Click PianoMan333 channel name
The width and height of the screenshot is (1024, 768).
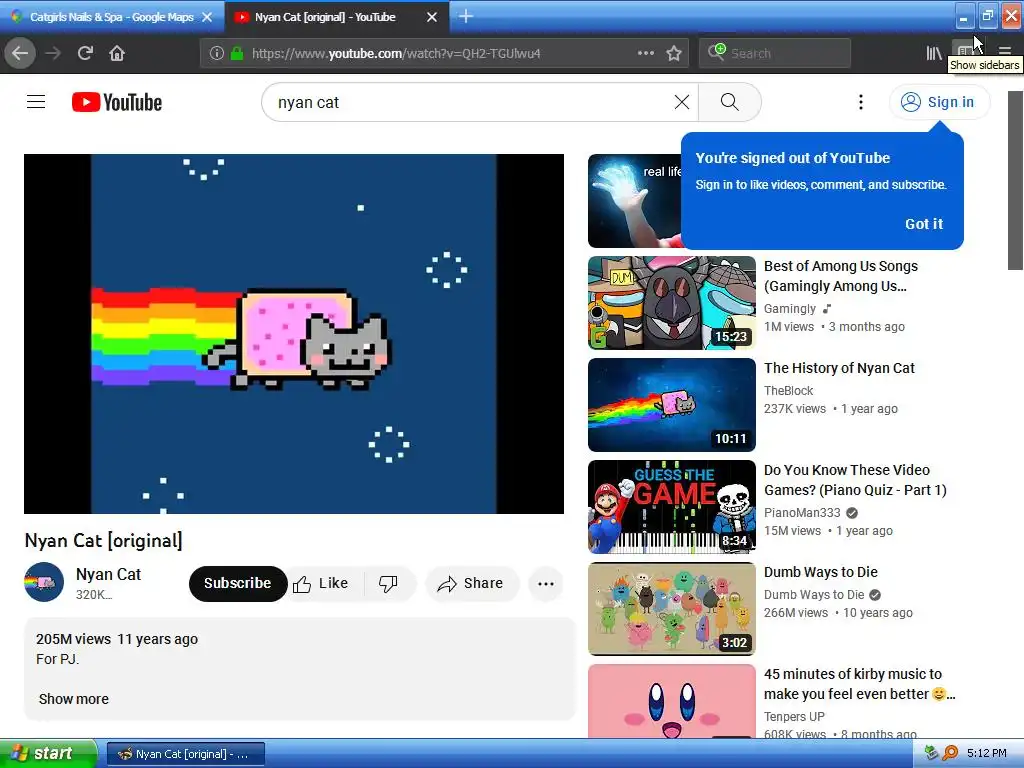802,513
